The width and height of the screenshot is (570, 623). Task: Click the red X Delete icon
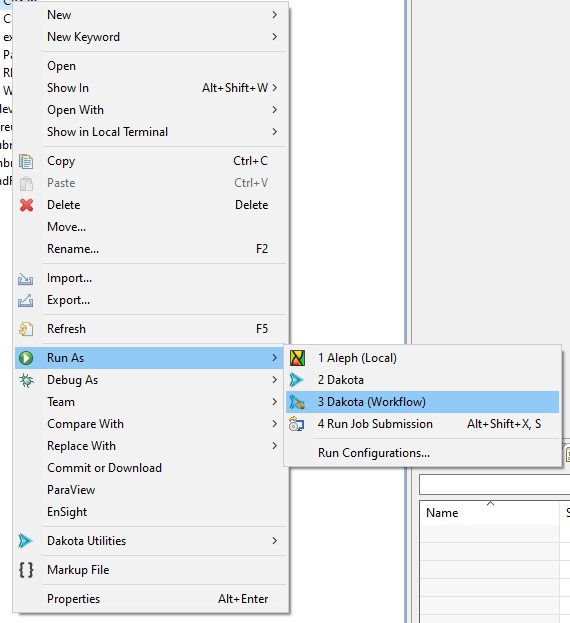(x=26, y=205)
